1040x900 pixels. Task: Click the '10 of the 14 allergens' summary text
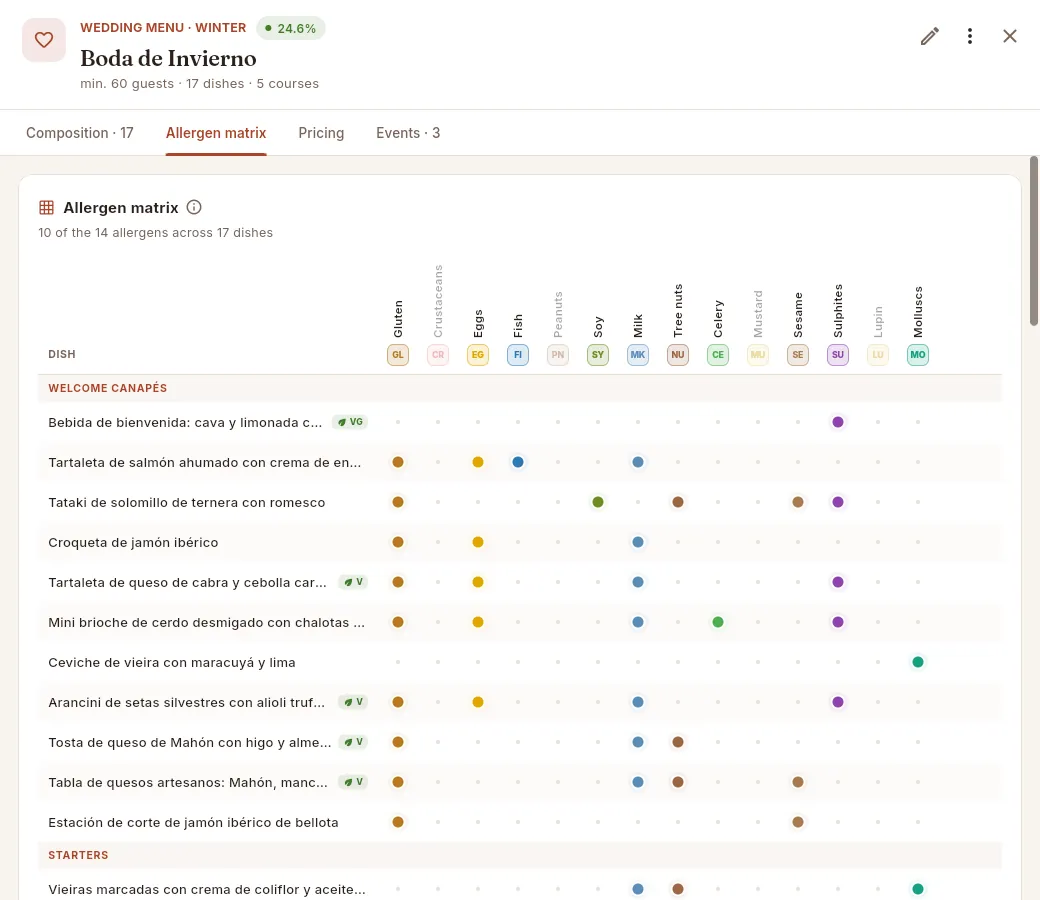(155, 233)
